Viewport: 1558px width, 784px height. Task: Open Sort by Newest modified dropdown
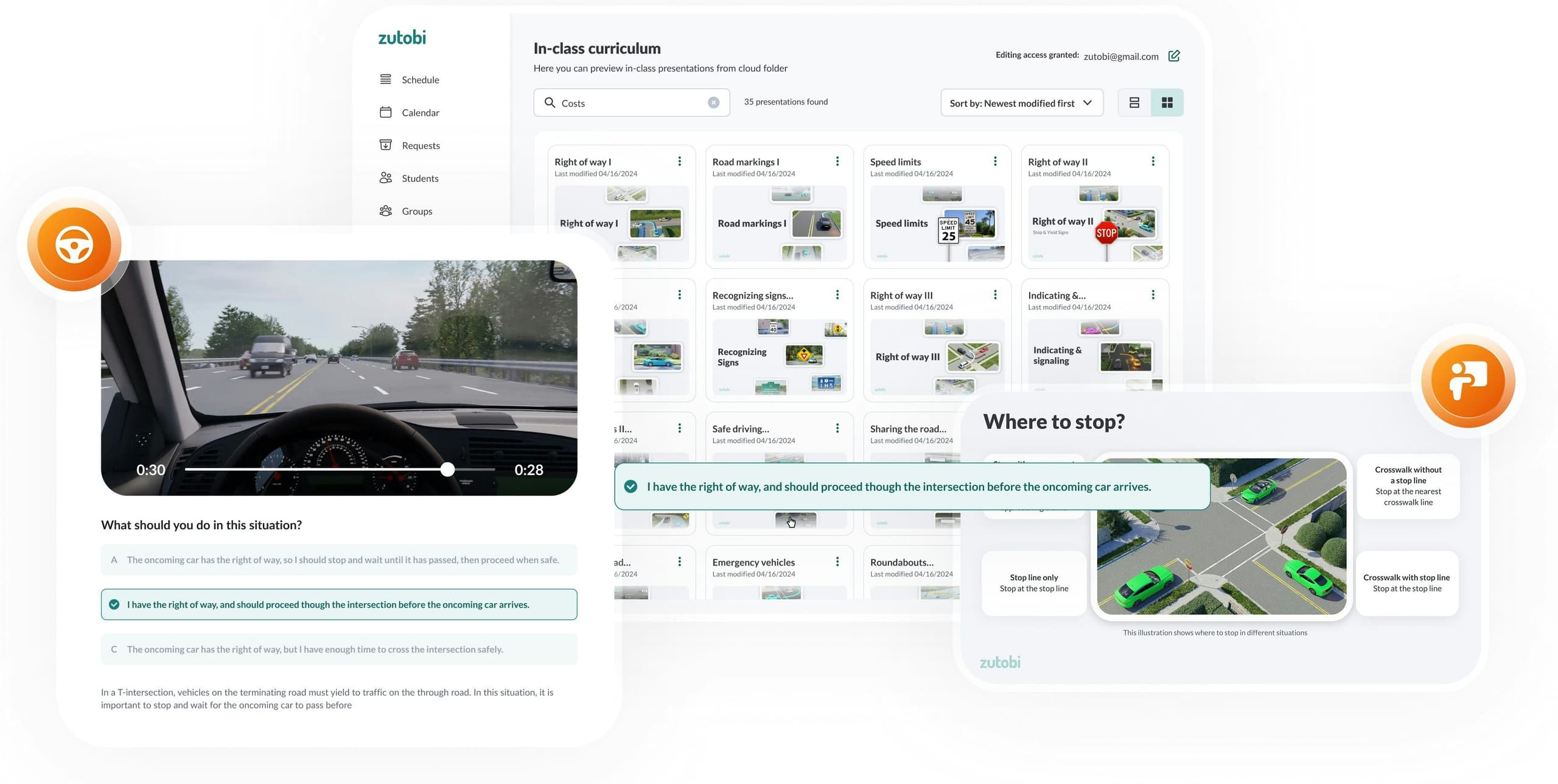click(1021, 103)
